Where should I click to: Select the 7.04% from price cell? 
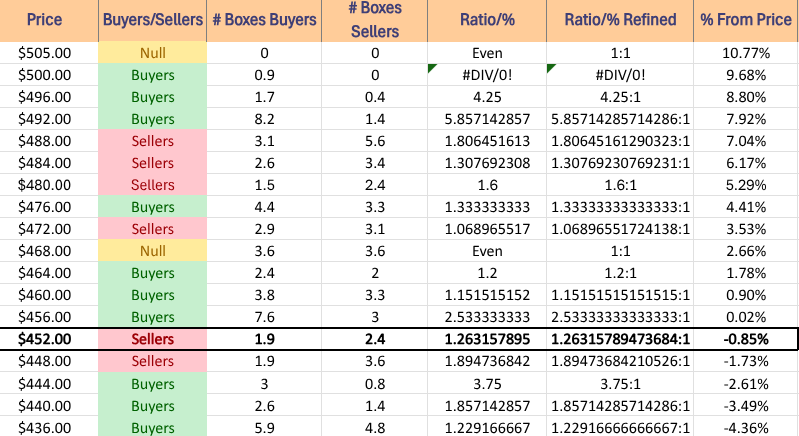[x=746, y=141]
